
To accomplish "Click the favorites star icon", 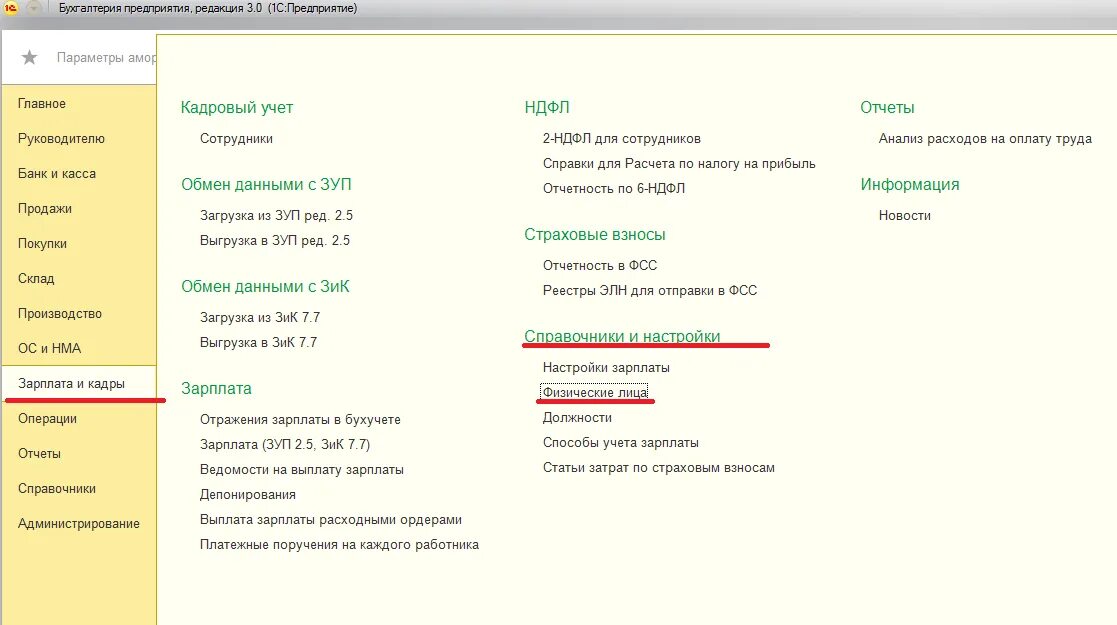I will 29,57.
